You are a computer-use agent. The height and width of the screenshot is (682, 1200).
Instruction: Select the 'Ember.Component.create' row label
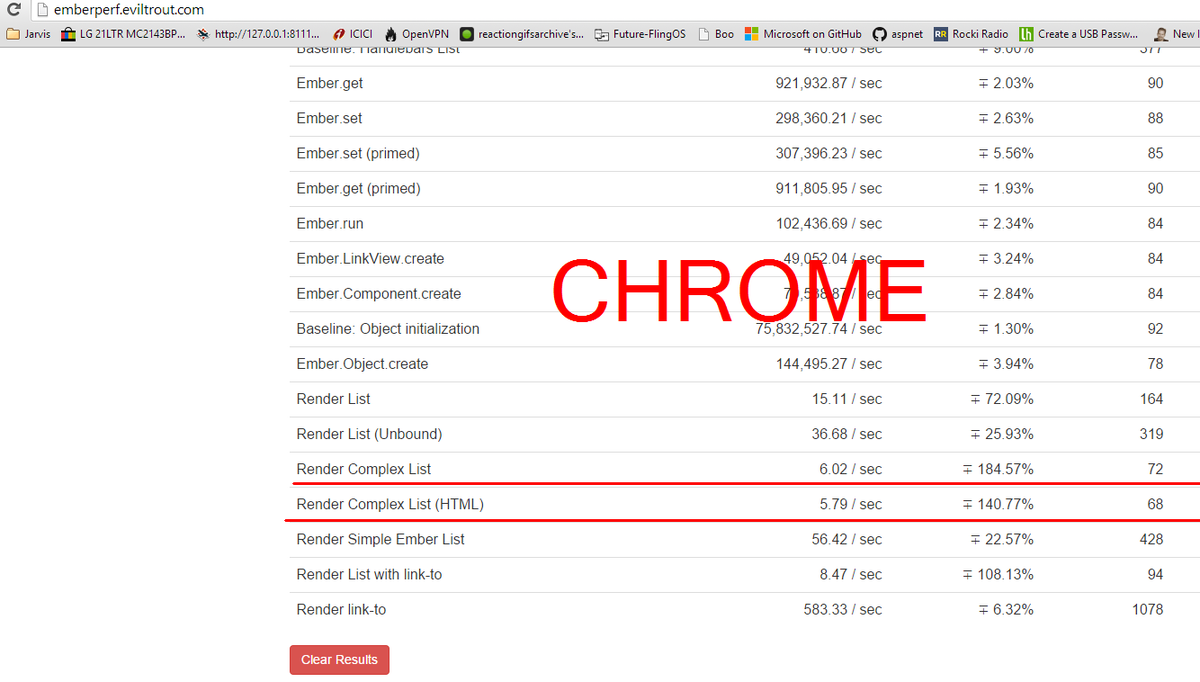pyautogui.click(x=379, y=294)
